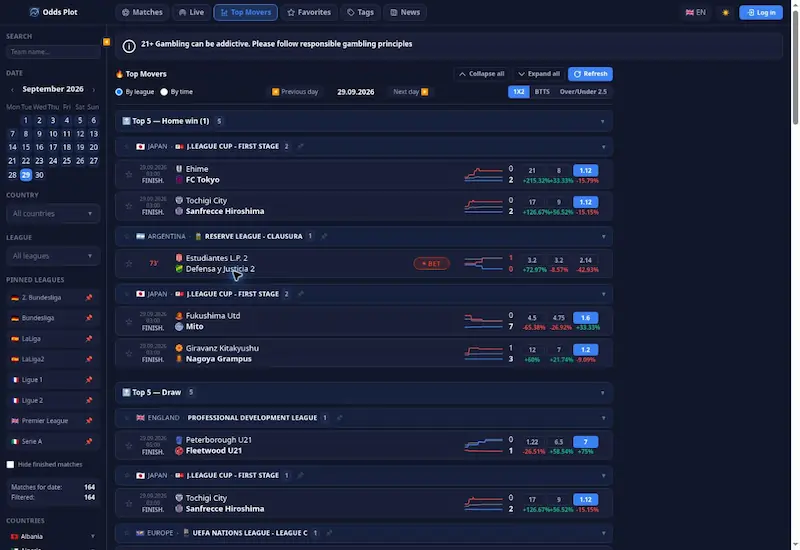Screen dimensions: 800x550
Task: Unpin the Bundesliga pinned league
Action: click(x=89, y=318)
